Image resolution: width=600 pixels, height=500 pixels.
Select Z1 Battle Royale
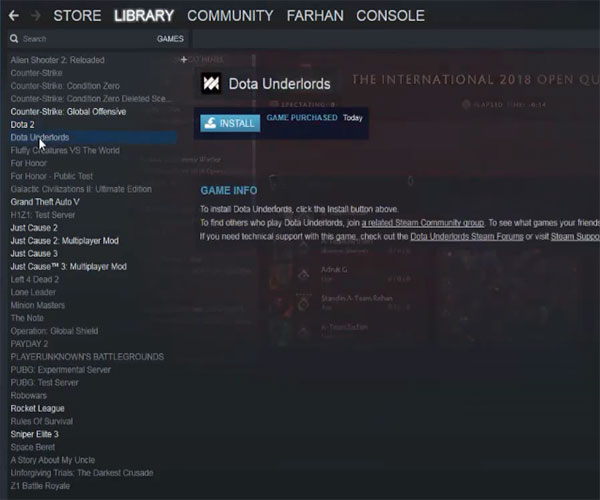(40, 486)
